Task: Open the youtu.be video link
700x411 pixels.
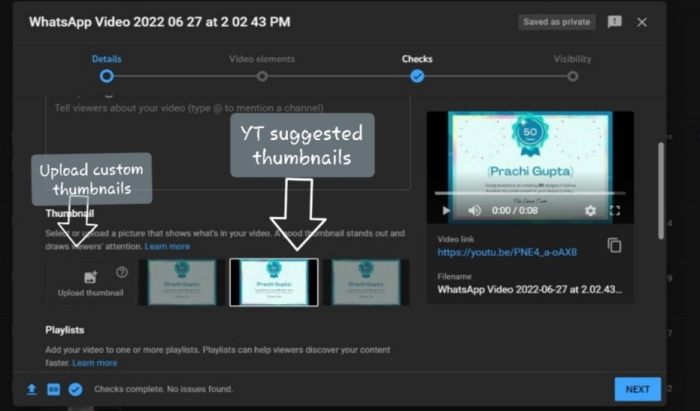Action: point(507,253)
